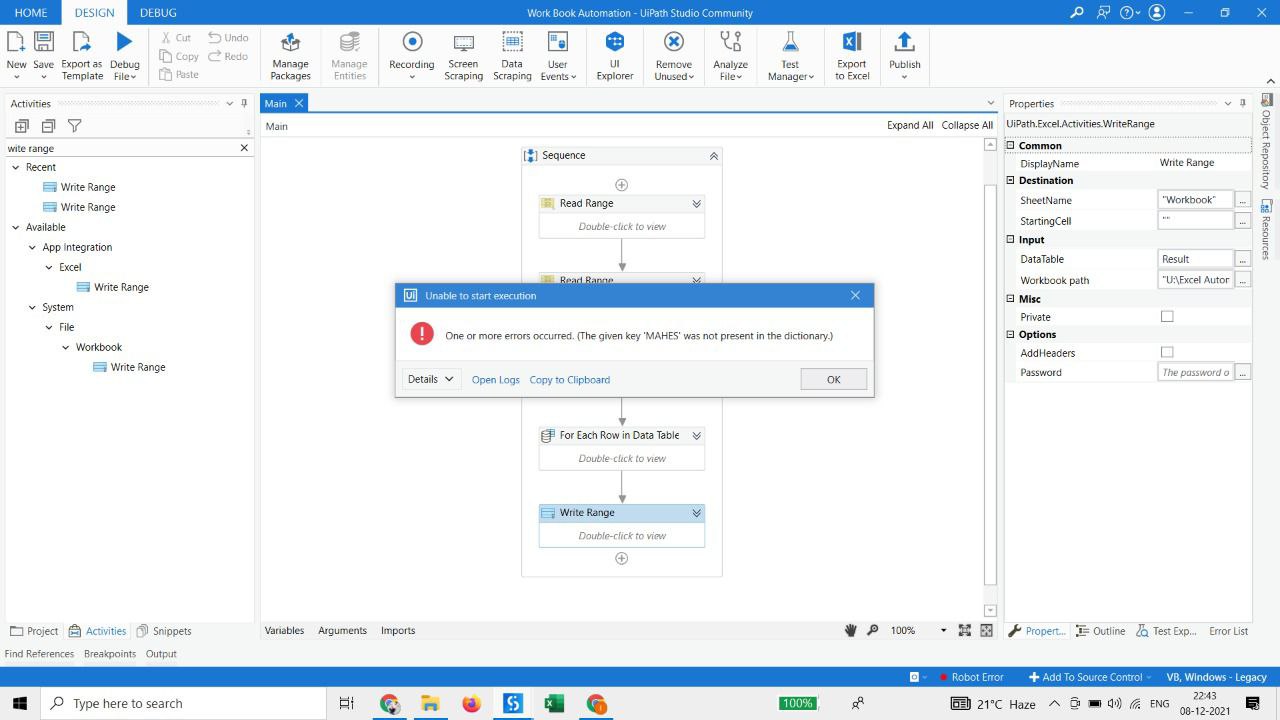Open the Imports panel

398,630
